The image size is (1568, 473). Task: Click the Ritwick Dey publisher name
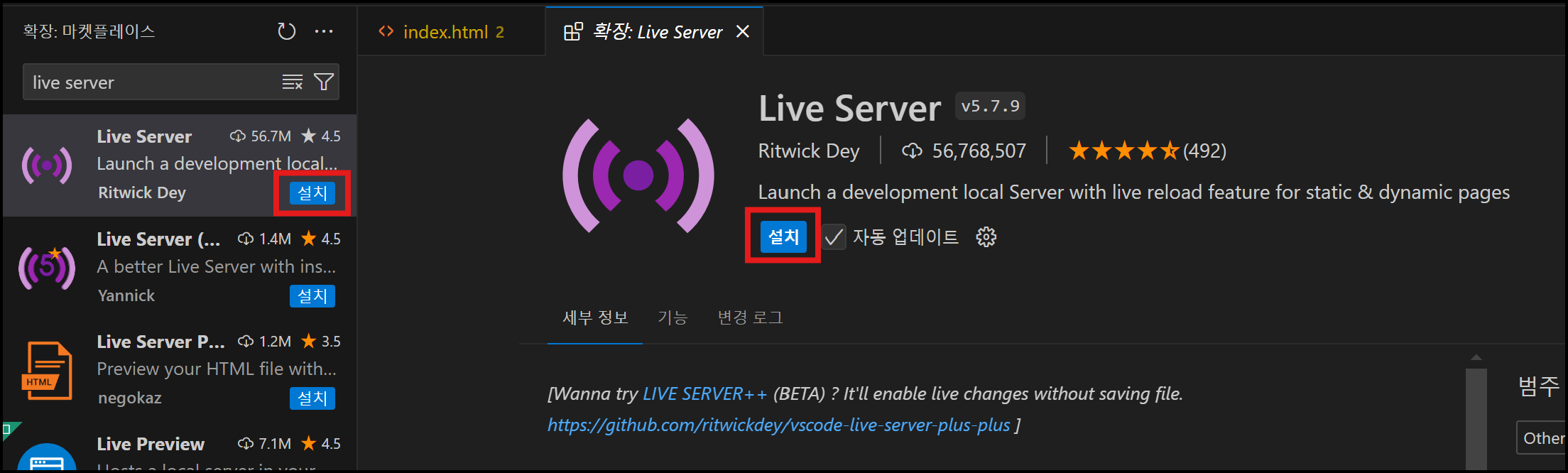tap(809, 151)
